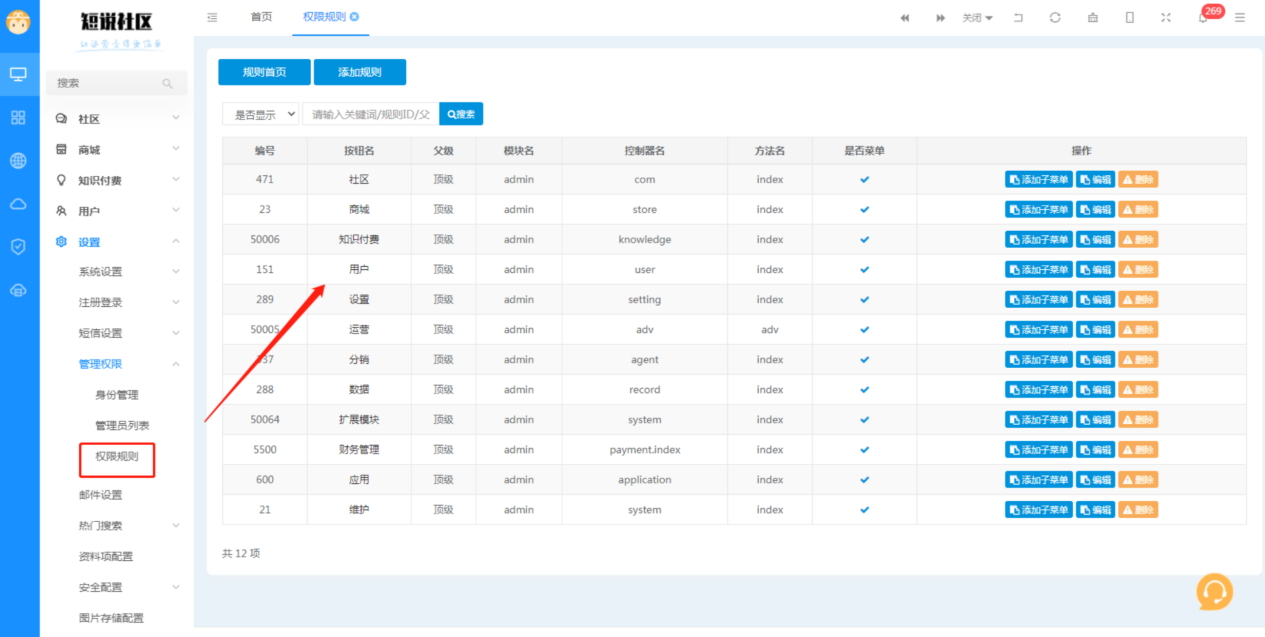
Task: Open notifications bell with 269 badge
Action: click(1203, 18)
